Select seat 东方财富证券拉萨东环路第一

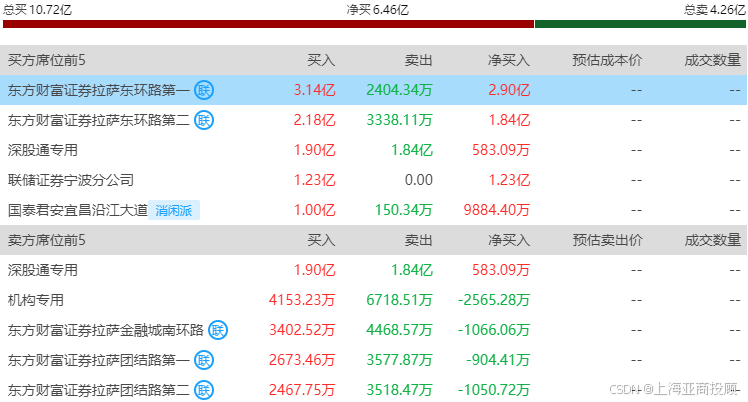tap(99, 90)
